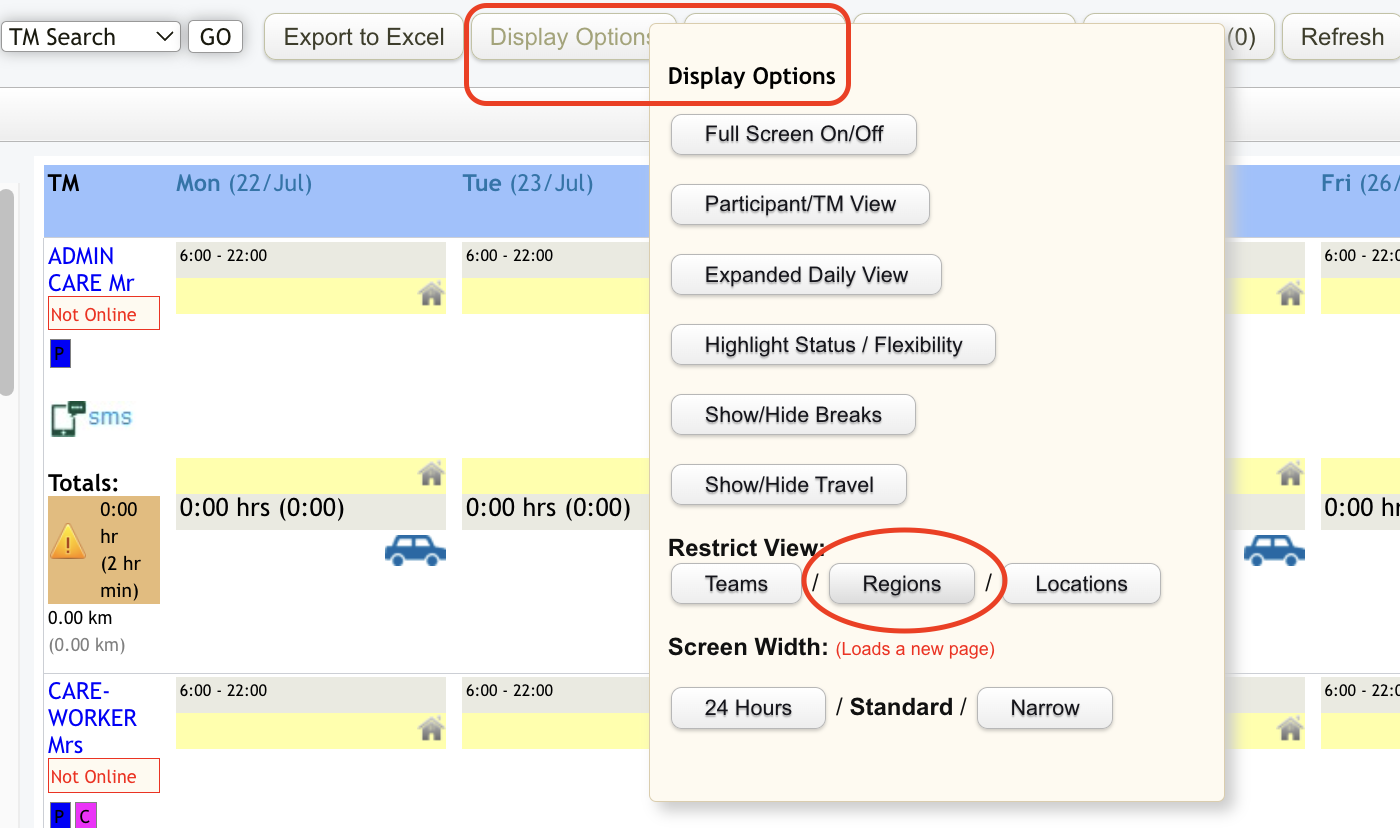Toggle Full Screen On/Off
Viewport: 1400px width, 828px height.
(793, 134)
